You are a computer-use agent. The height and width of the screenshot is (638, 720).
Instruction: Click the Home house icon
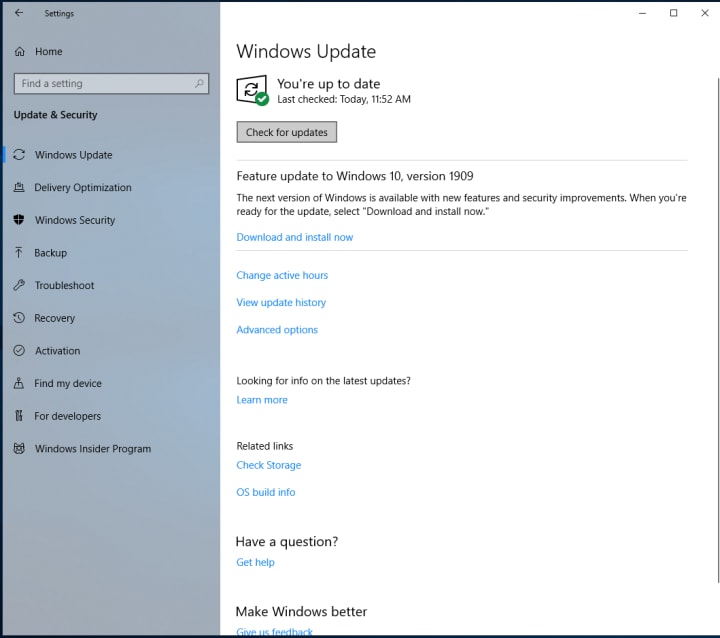[19, 51]
